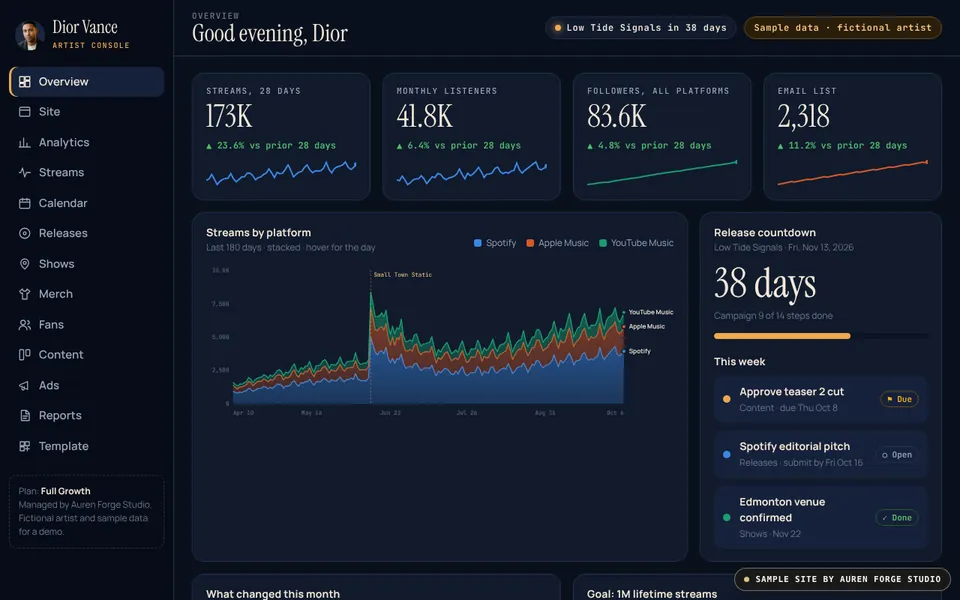Click the Full Growth plan info box
The height and width of the screenshot is (600, 960).
(87, 511)
